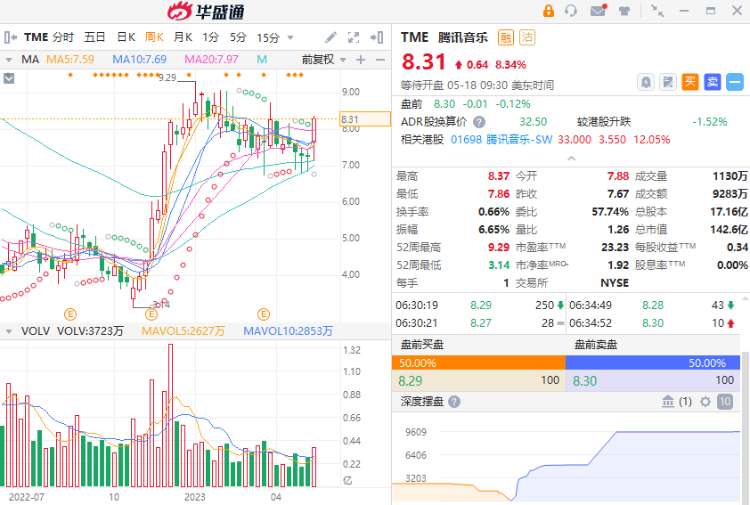Click the 盘前卖盘 header
Screen dimensions: 750x505
596,344
